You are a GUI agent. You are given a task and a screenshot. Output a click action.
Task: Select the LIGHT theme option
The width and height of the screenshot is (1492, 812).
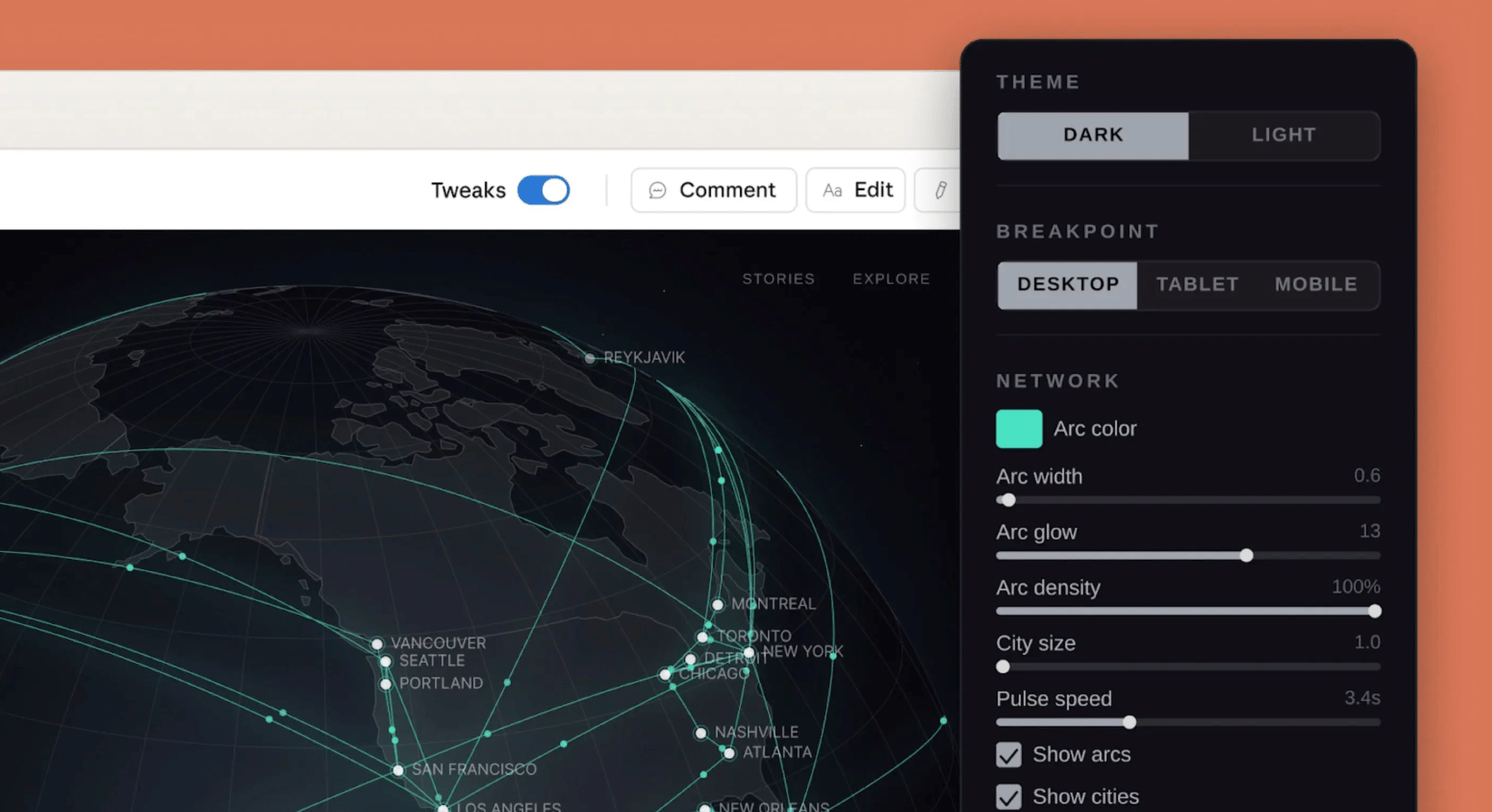1283,135
